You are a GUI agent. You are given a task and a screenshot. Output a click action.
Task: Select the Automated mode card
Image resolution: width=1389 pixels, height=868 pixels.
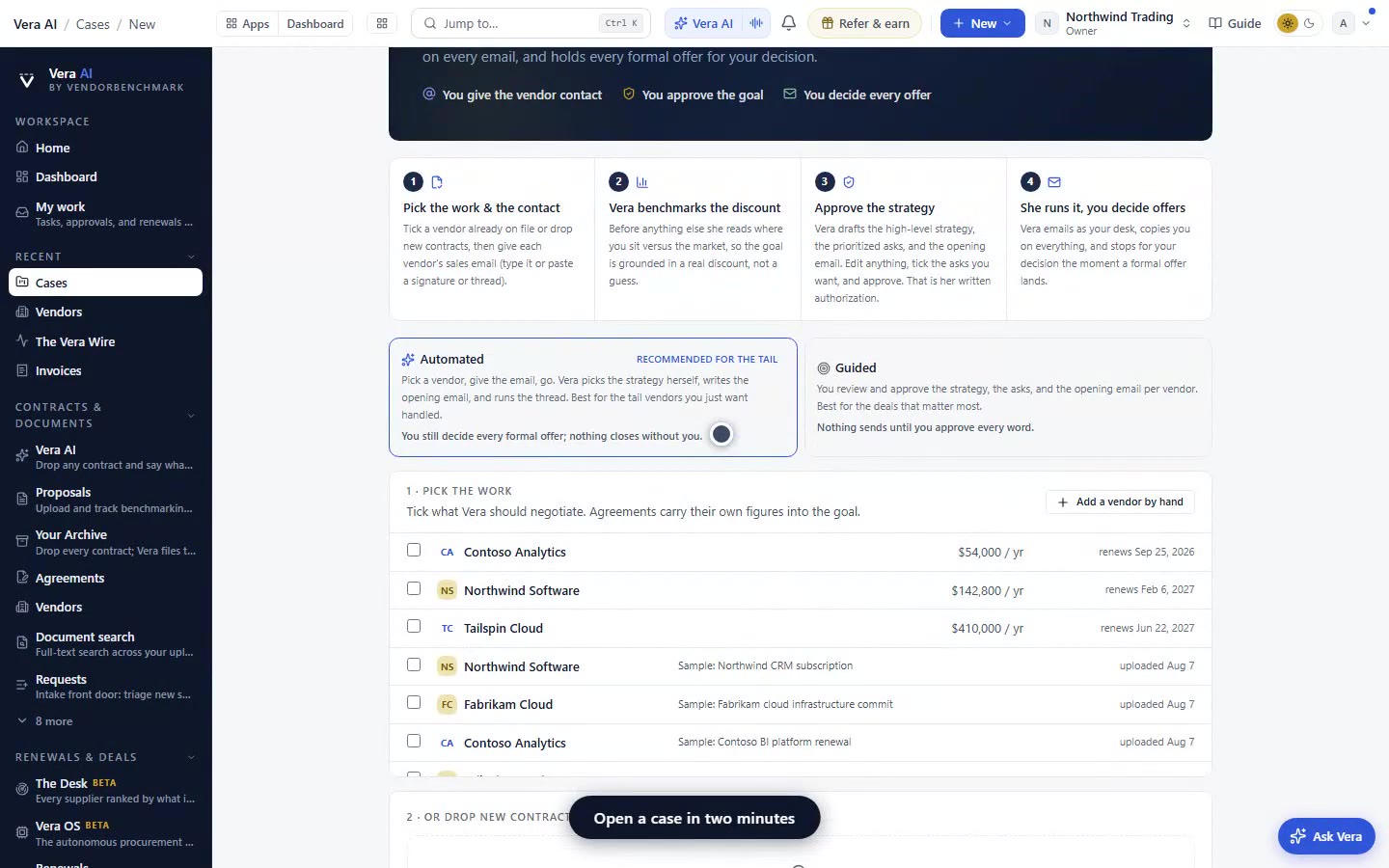pyautogui.click(x=593, y=397)
